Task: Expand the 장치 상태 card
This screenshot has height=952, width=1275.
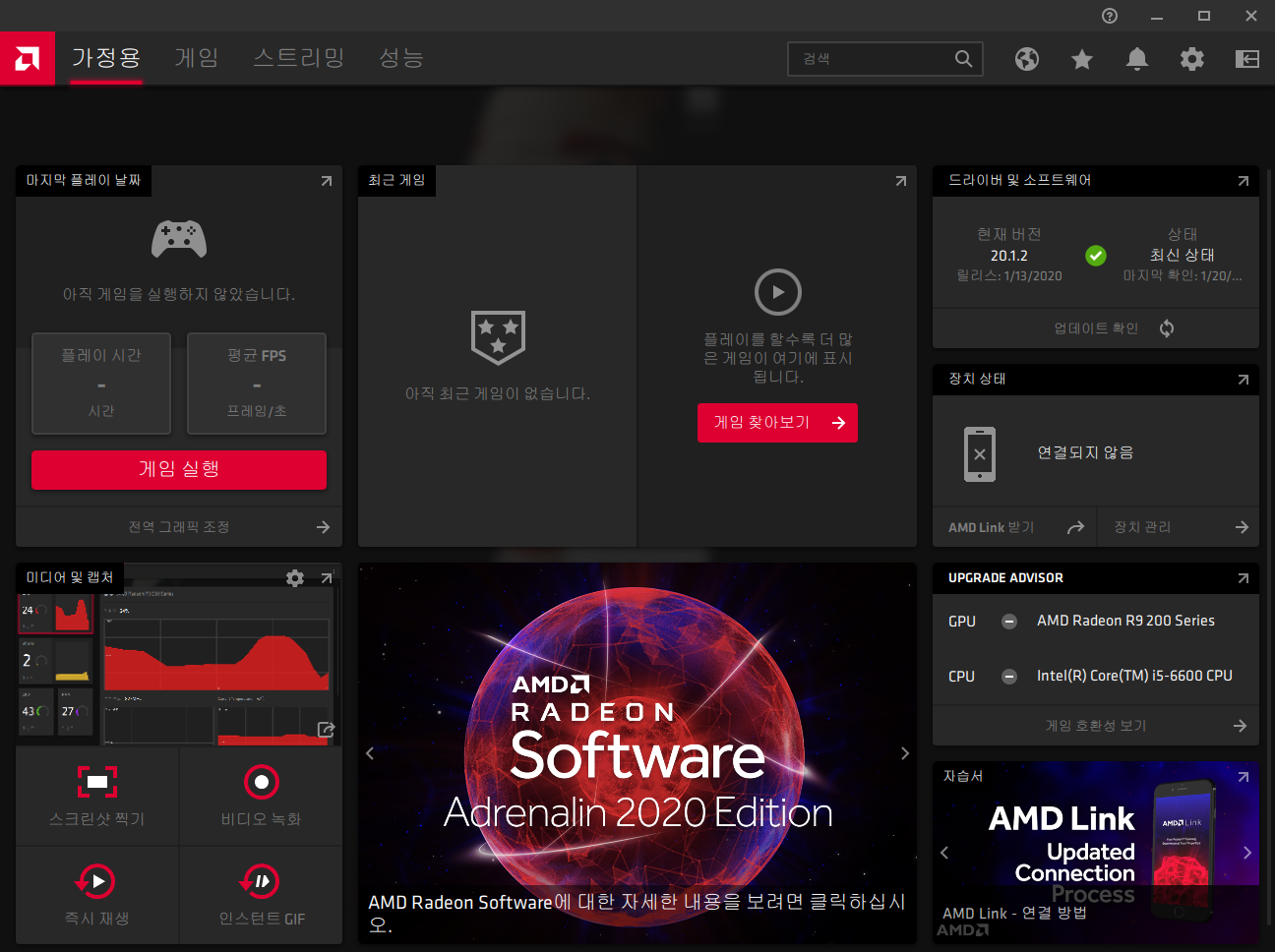Action: pyautogui.click(x=1244, y=380)
